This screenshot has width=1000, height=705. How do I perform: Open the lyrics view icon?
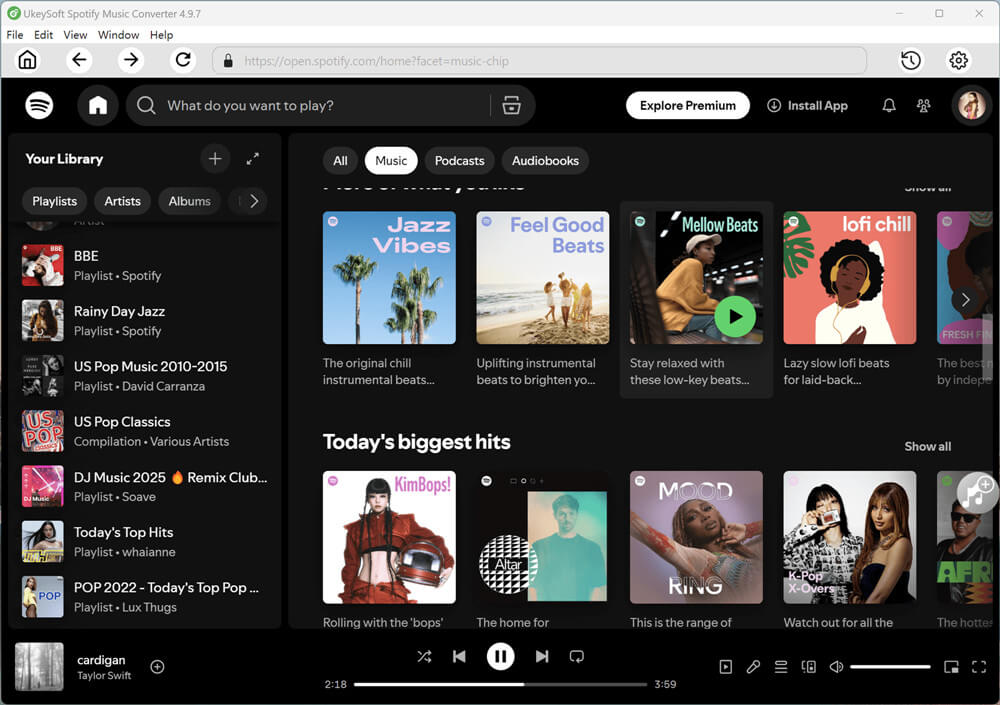[x=753, y=667]
